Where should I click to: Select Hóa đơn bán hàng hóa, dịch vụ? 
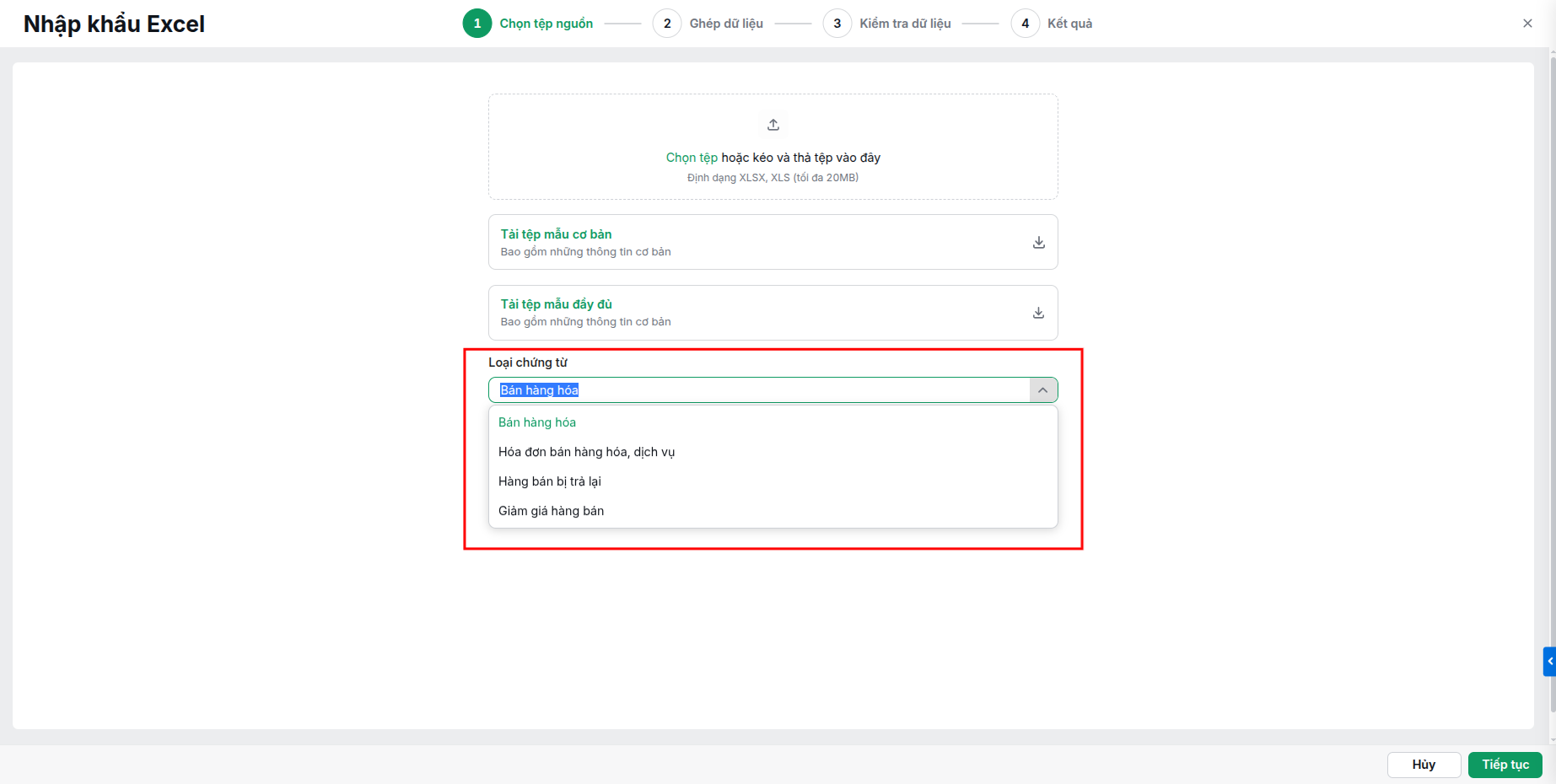coord(773,452)
